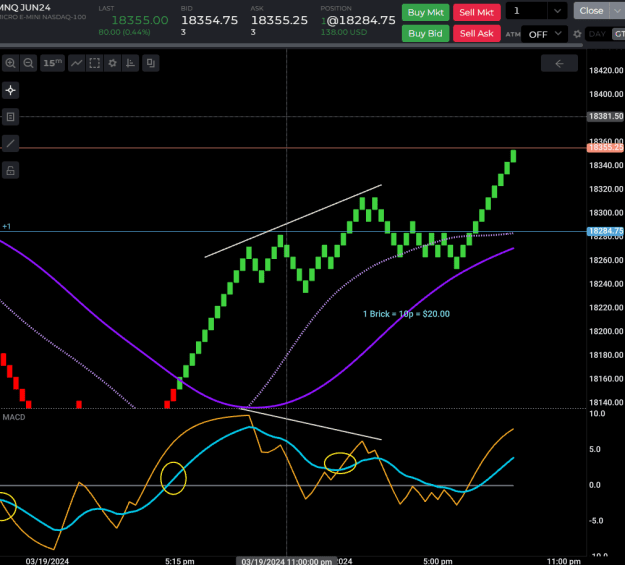Click Buy Mkt button
Screen dimensions: 625x565
click(x=426, y=12)
